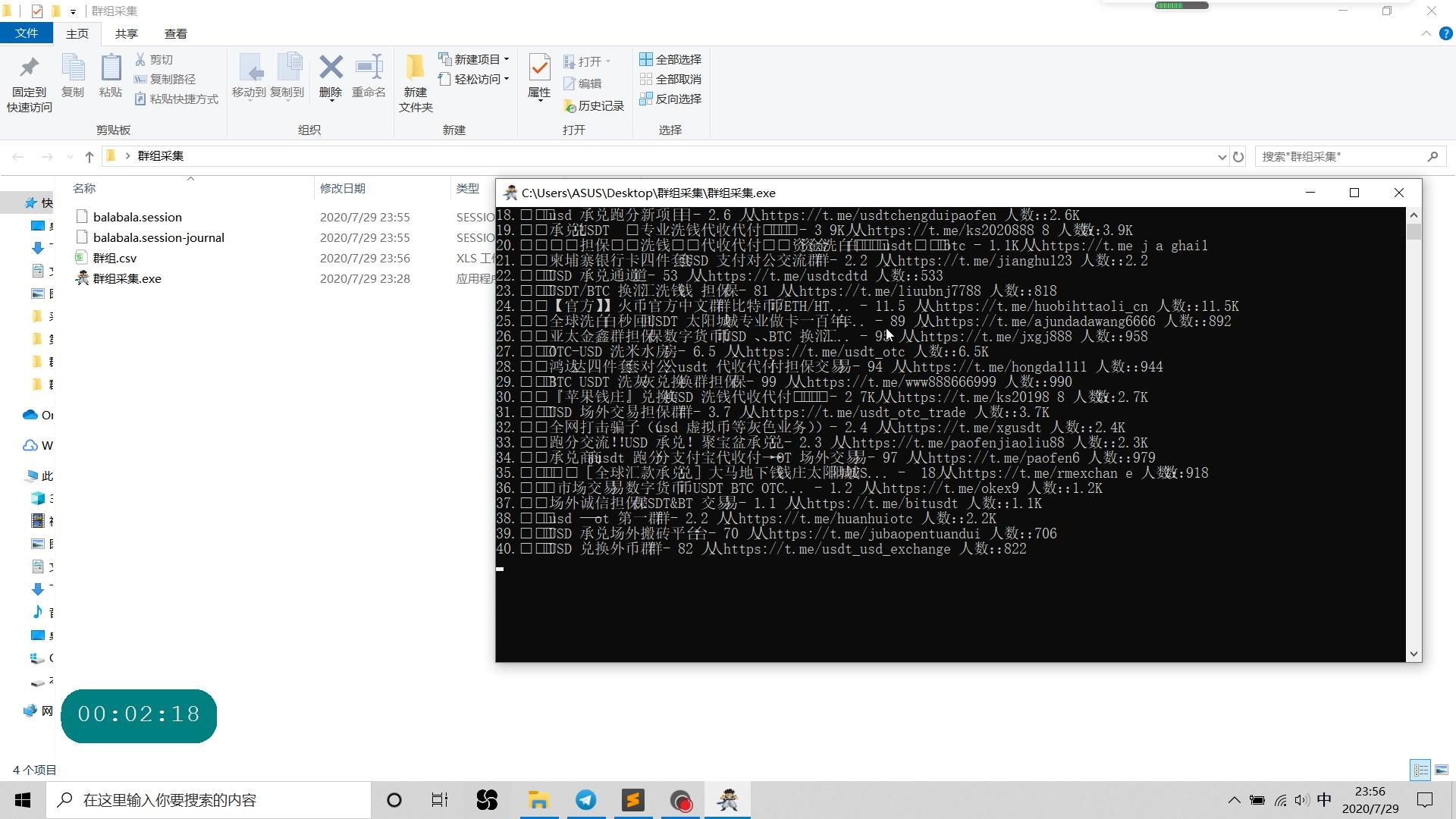Select the 群组.csv file
The image size is (1456, 819).
pos(115,258)
